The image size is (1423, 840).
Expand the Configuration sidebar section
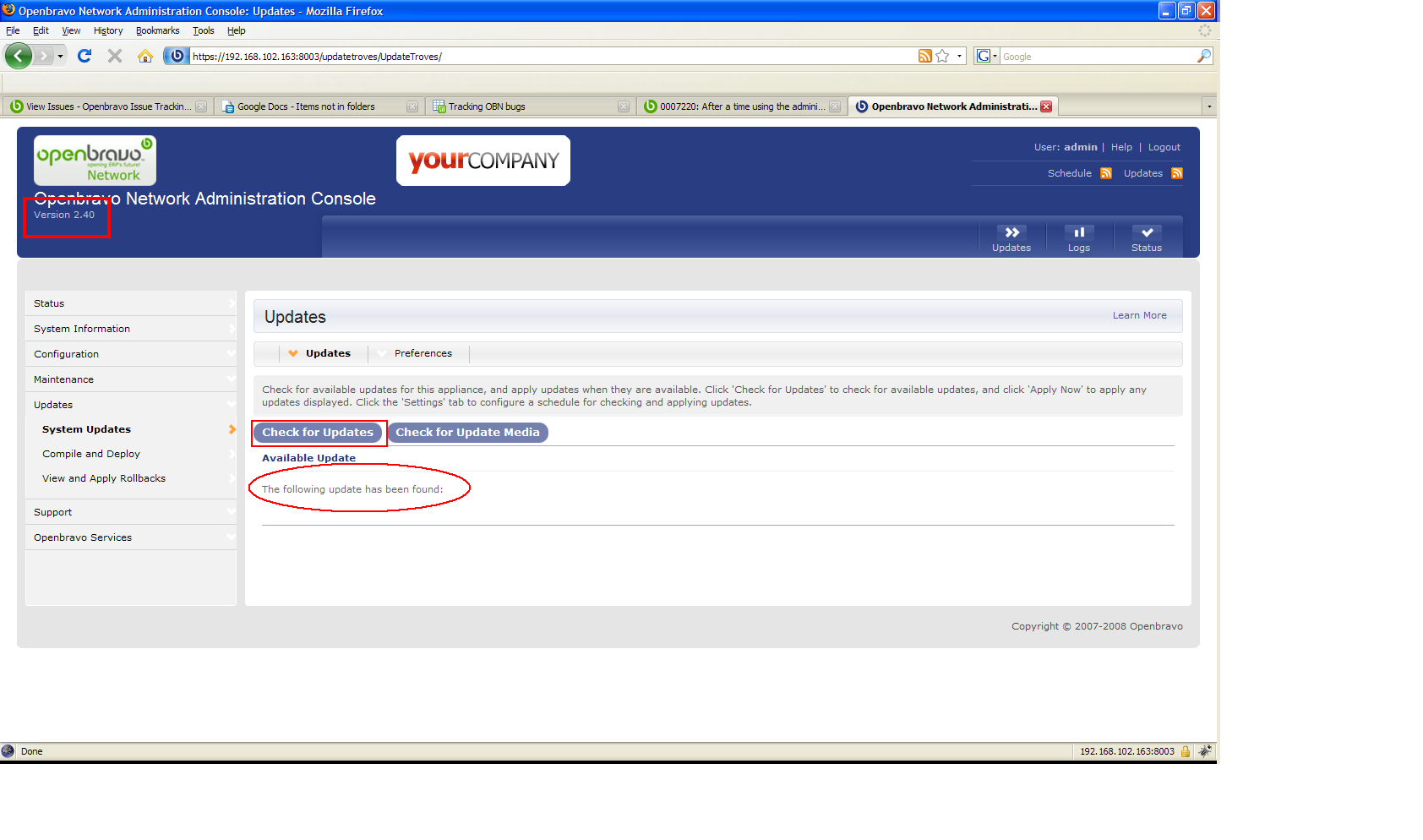(x=130, y=354)
